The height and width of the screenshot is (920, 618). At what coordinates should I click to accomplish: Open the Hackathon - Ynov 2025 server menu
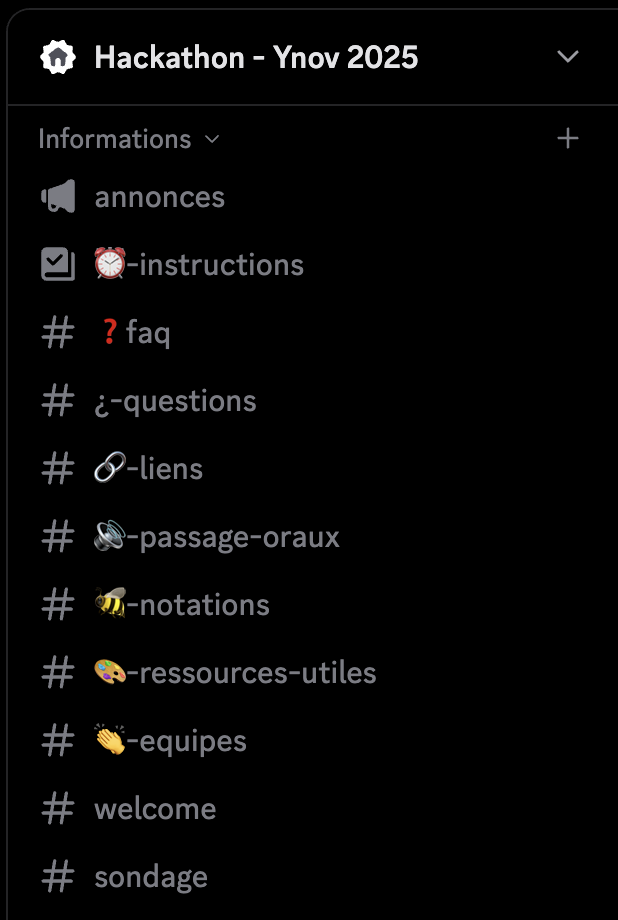click(x=567, y=58)
